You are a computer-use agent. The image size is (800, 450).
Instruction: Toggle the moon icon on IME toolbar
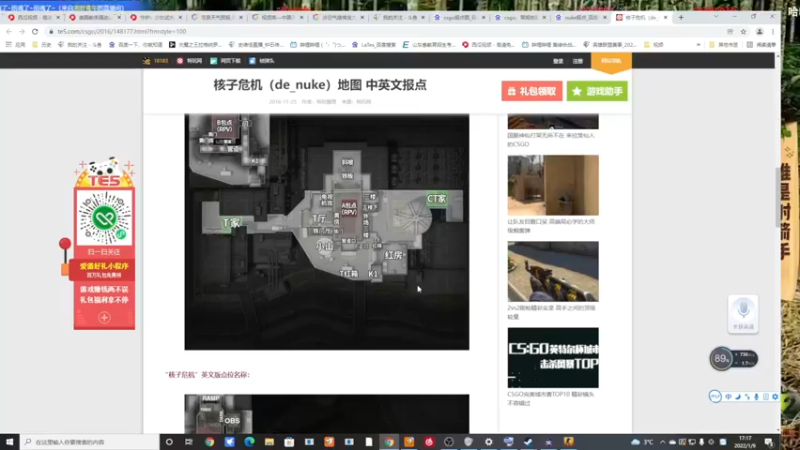pyautogui.click(x=738, y=396)
